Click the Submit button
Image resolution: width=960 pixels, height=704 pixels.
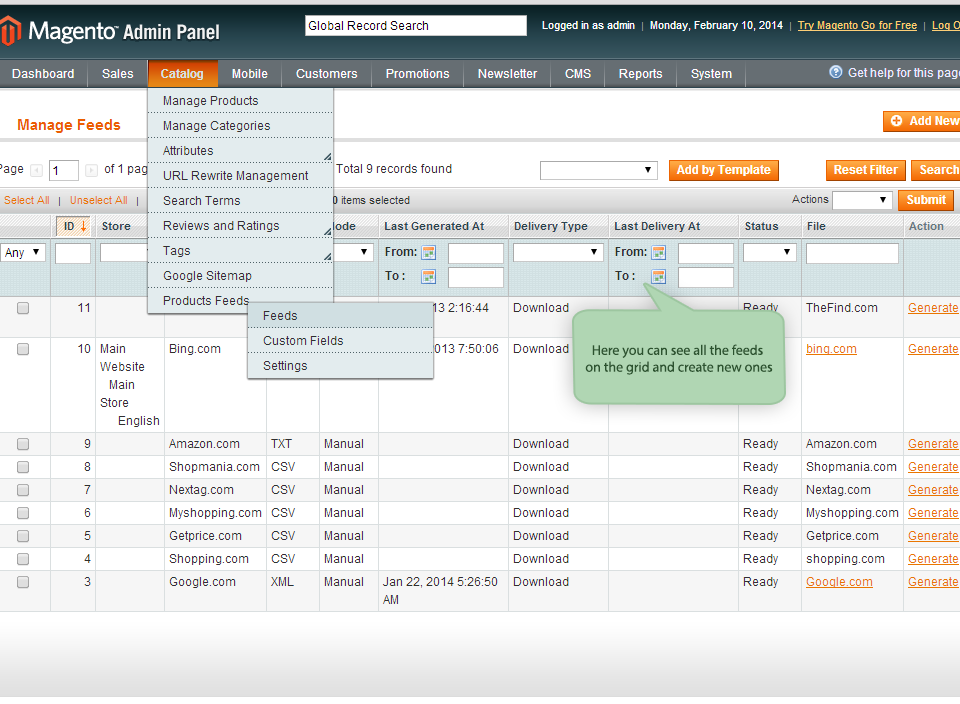(926, 200)
